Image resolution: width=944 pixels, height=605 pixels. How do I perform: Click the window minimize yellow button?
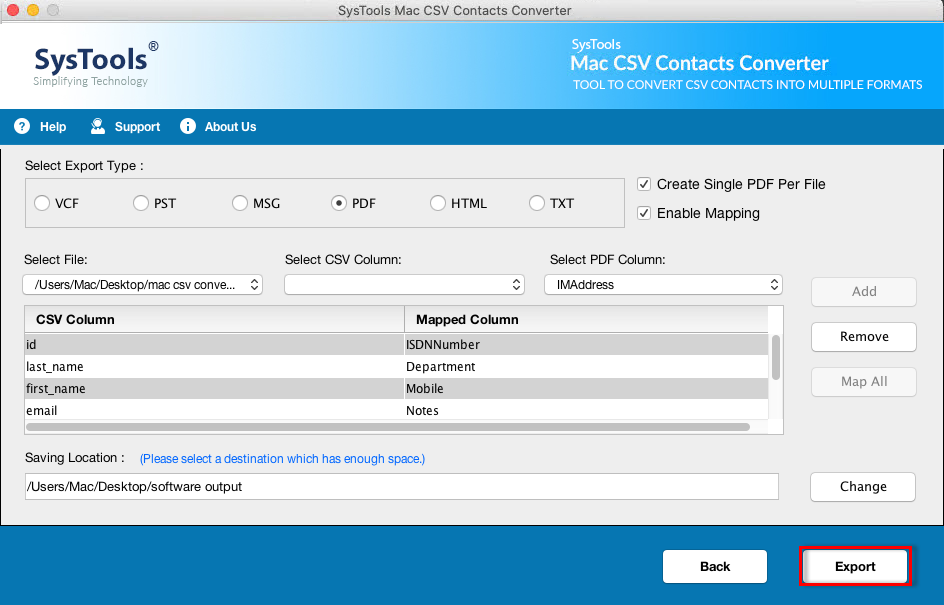coord(33,10)
